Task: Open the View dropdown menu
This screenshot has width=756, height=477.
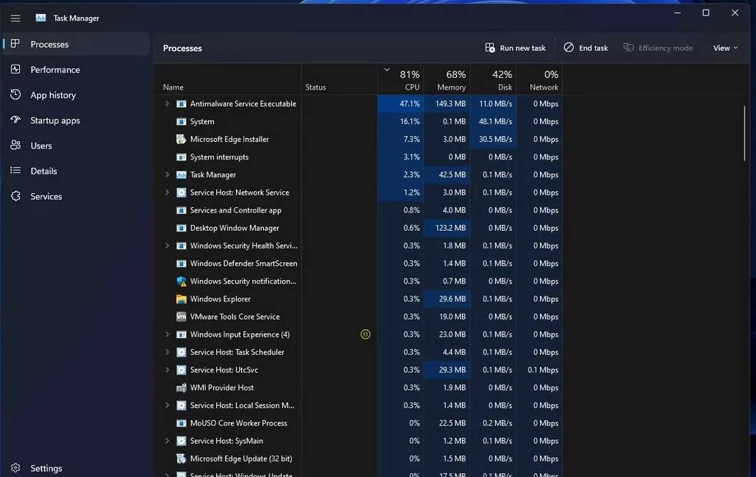Action: tap(725, 48)
